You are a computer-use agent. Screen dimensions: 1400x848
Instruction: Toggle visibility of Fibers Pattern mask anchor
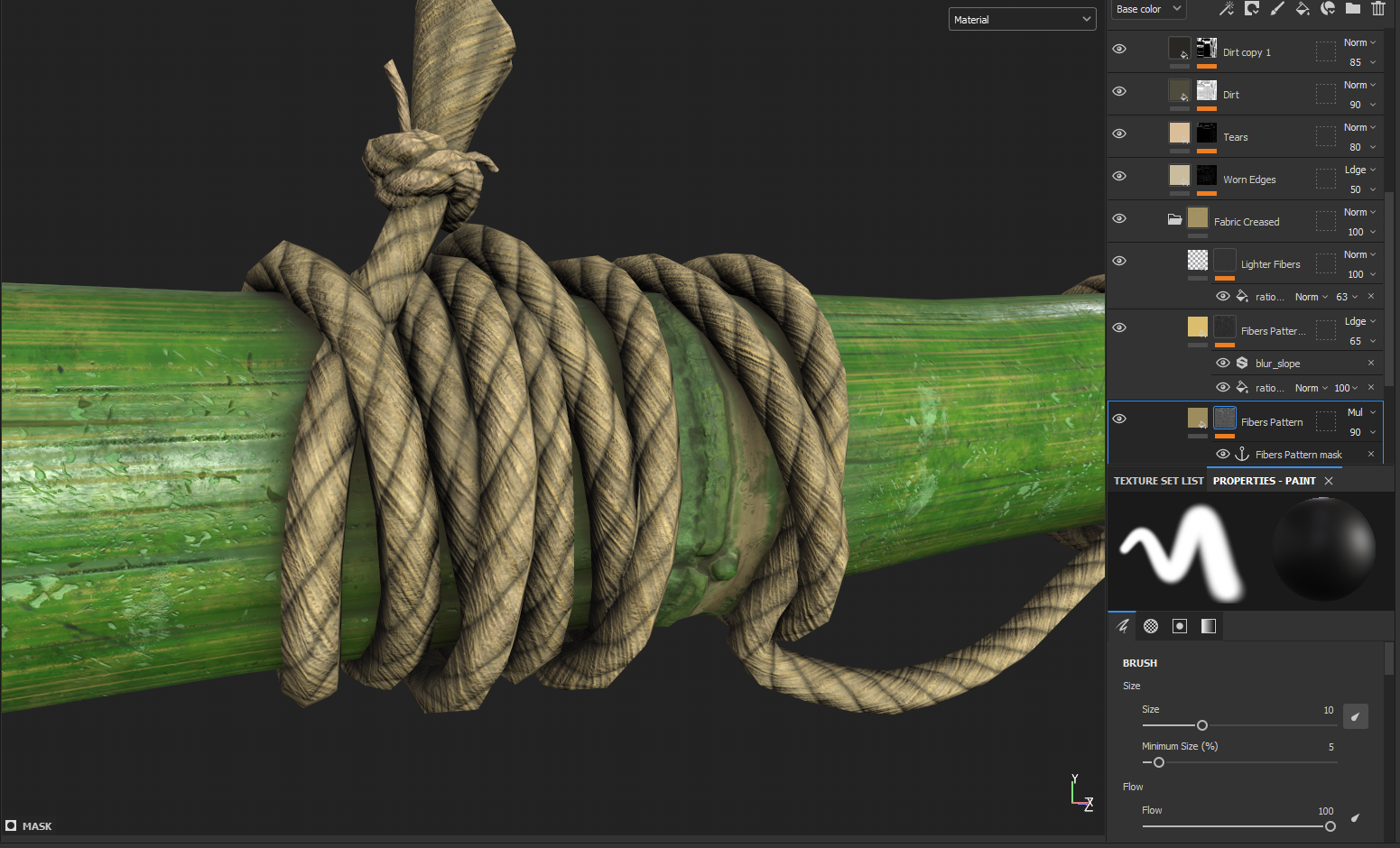tap(1223, 455)
